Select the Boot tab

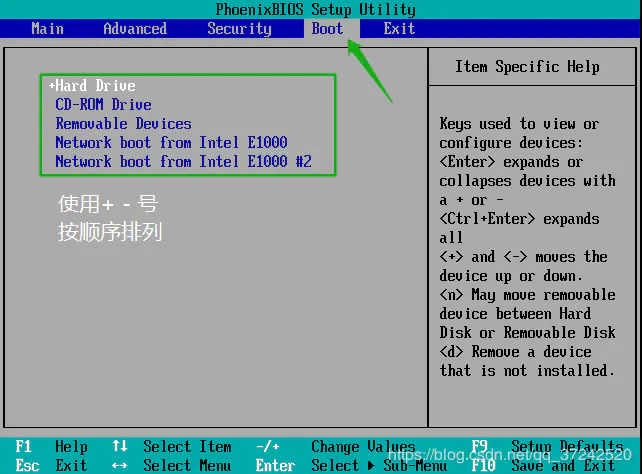327,29
